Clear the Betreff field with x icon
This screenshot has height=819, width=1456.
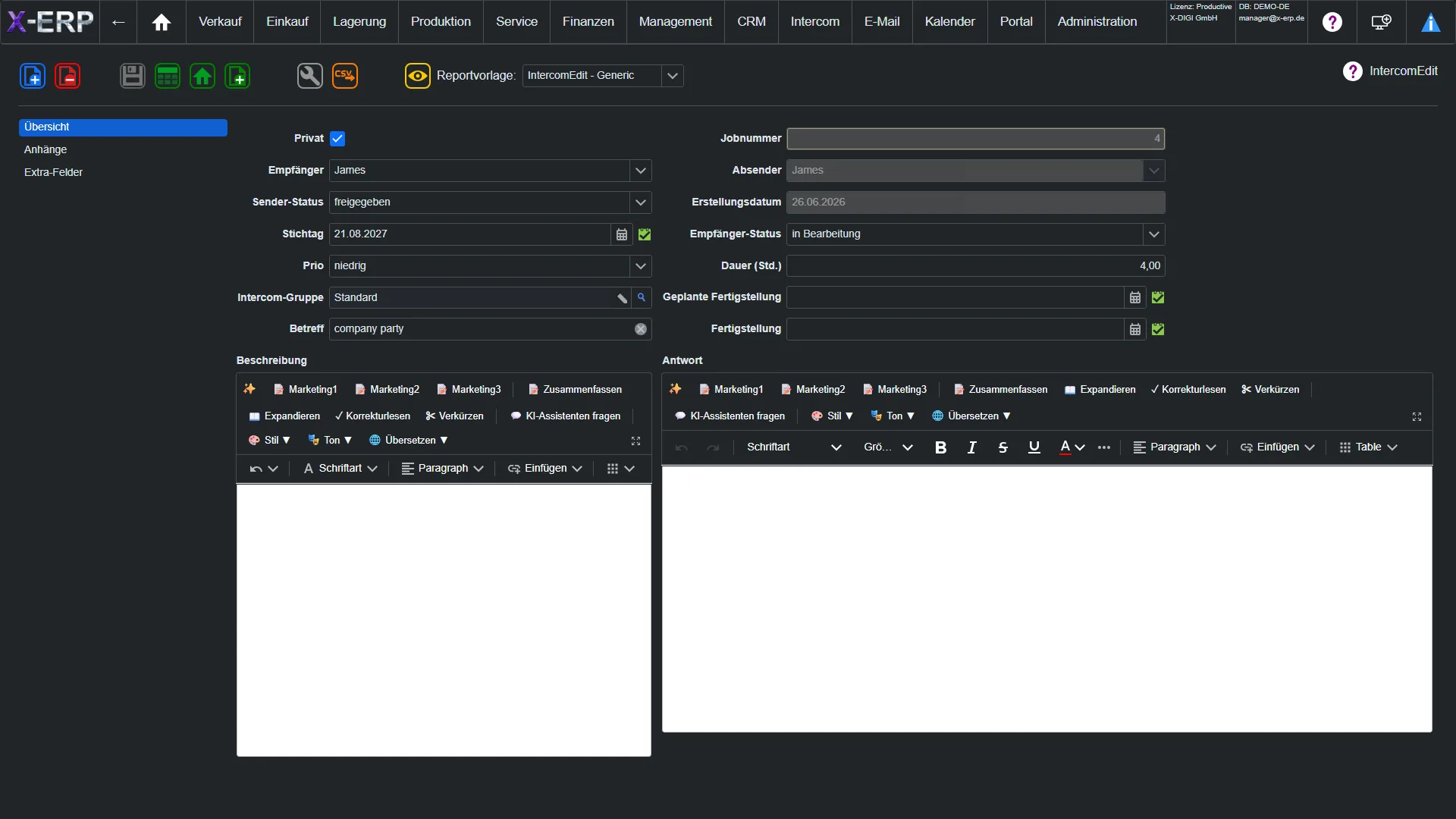[641, 329]
